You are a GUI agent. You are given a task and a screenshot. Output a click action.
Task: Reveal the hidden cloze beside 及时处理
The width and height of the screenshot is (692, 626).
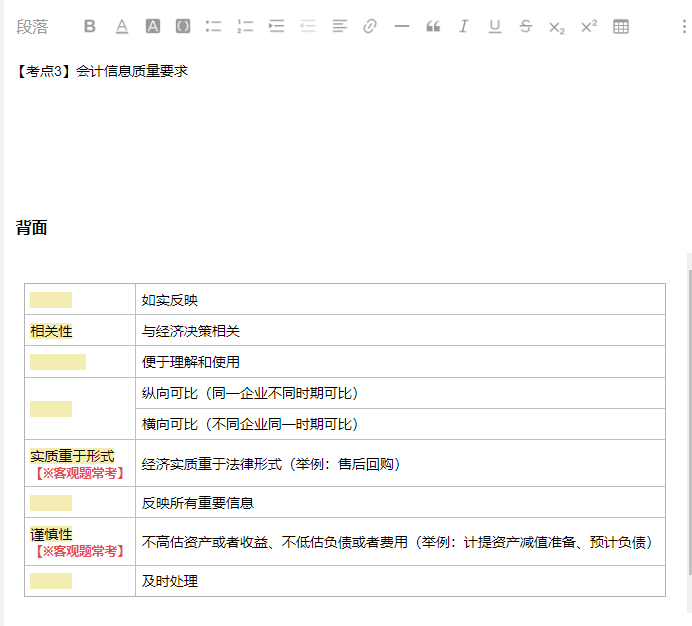coord(51,581)
